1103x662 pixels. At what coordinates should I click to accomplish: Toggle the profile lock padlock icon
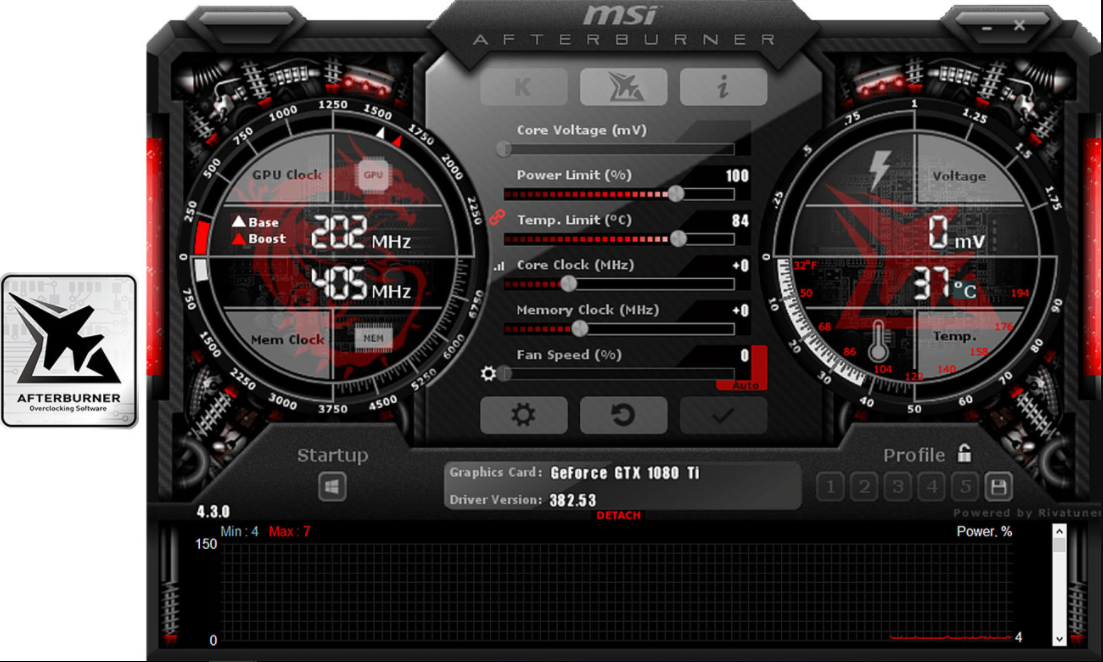pyautogui.click(x=964, y=454)
